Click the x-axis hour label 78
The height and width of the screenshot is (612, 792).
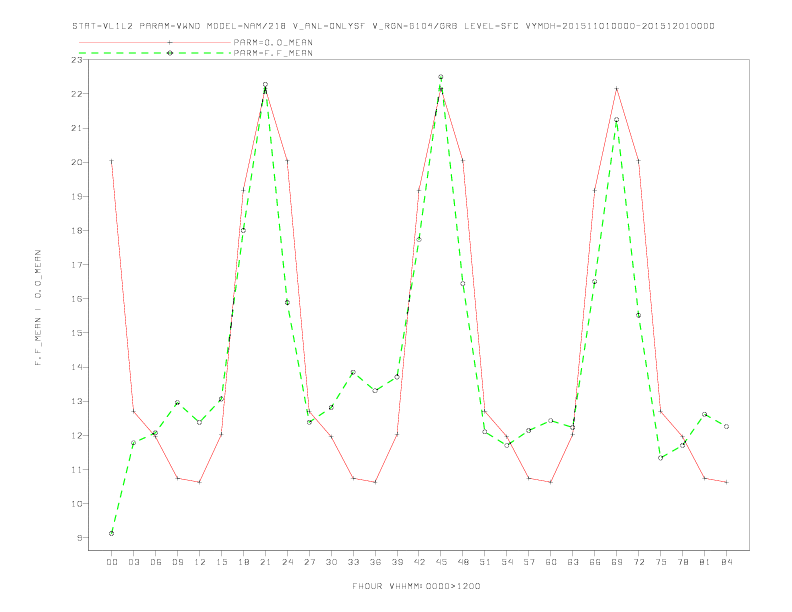(x=683, y=562)
